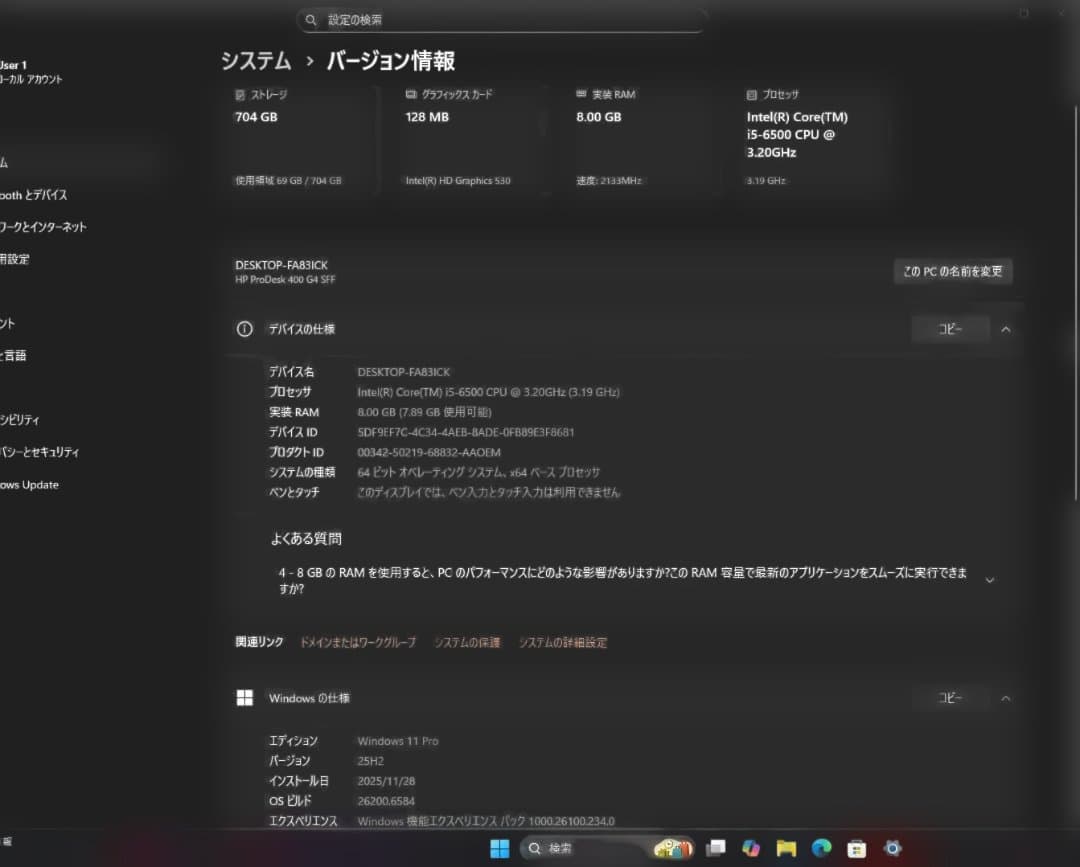Click the RAM icon above 8.00 GB
The height and width of the screenshot is (867, 1080).
pyautogui.click(x=579, y=94)
